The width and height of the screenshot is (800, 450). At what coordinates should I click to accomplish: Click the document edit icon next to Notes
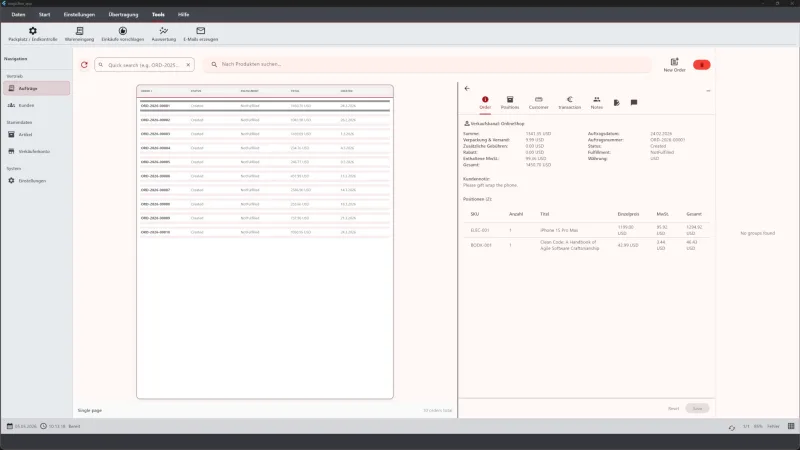coord(617,103)
